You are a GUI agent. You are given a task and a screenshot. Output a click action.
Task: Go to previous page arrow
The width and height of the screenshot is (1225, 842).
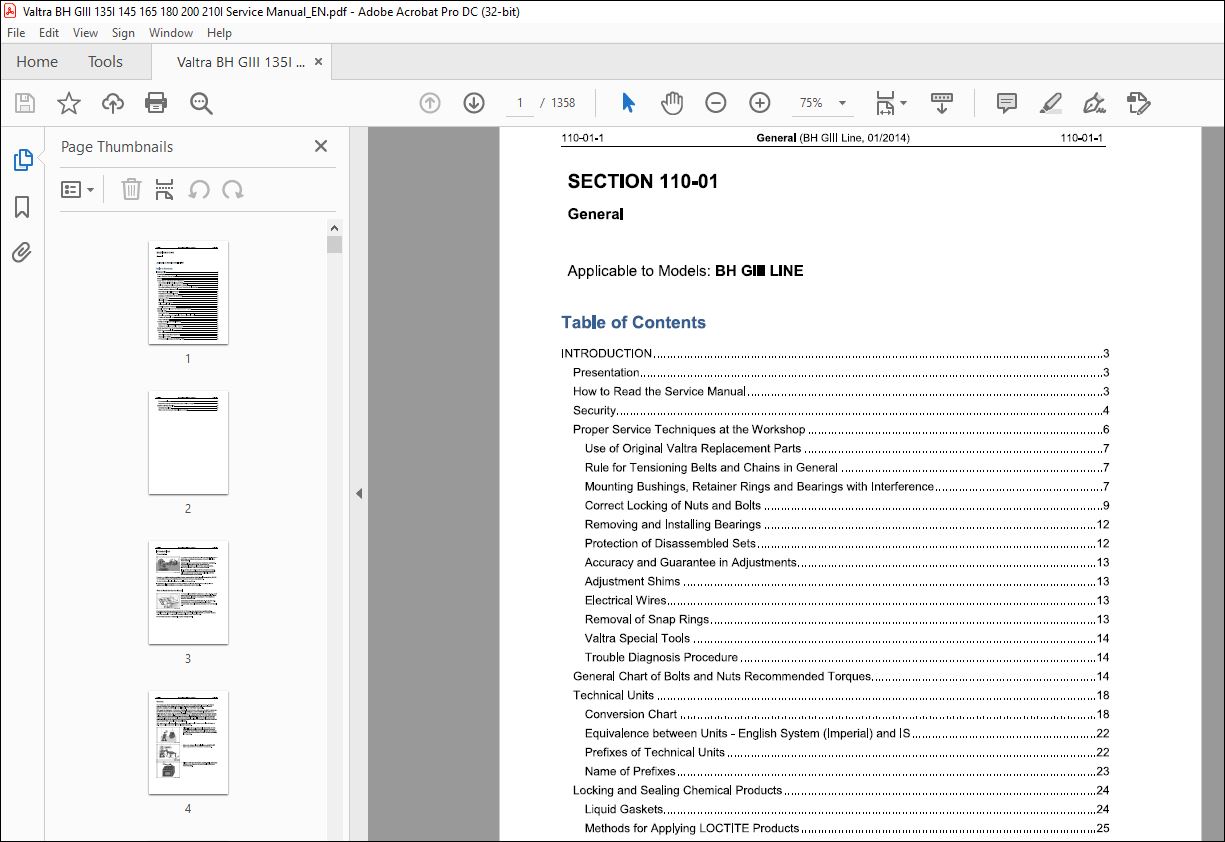point(430,103)
